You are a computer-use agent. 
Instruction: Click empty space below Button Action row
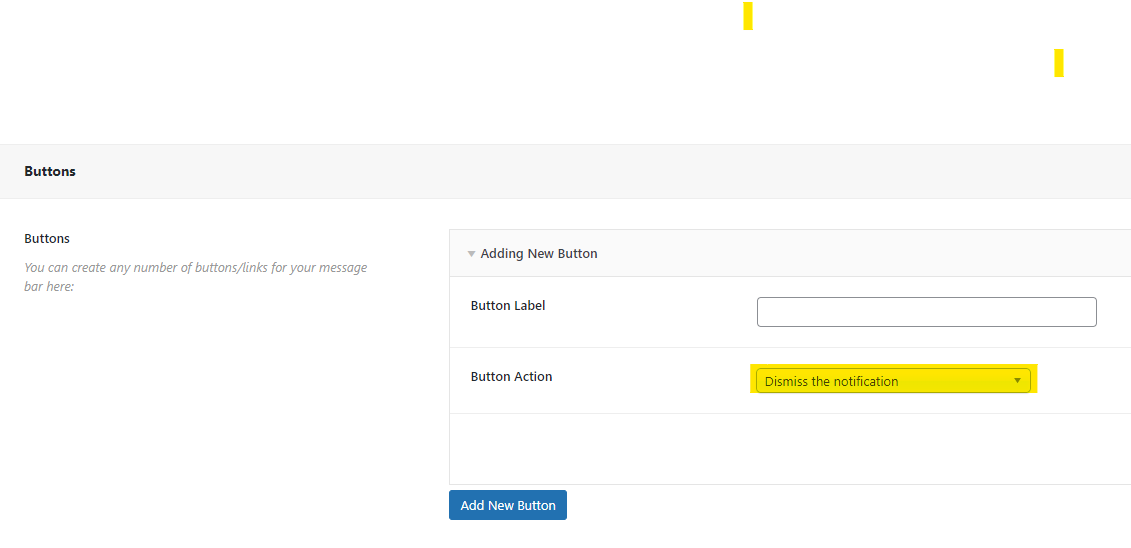pos(790,448)
